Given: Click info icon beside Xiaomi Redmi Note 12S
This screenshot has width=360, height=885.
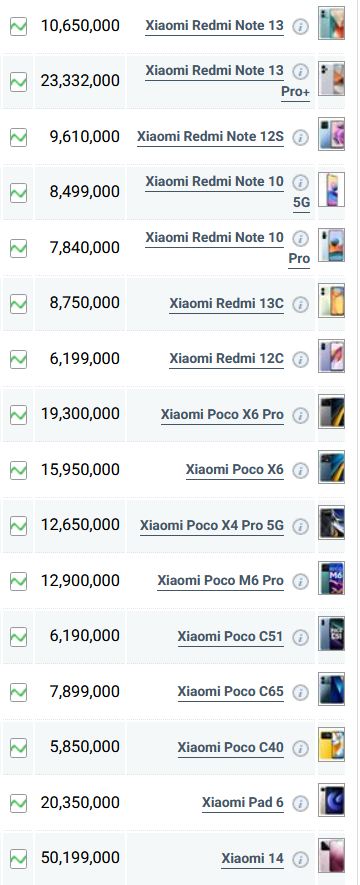Looking at the screenshot, I should tap(301, 138).
